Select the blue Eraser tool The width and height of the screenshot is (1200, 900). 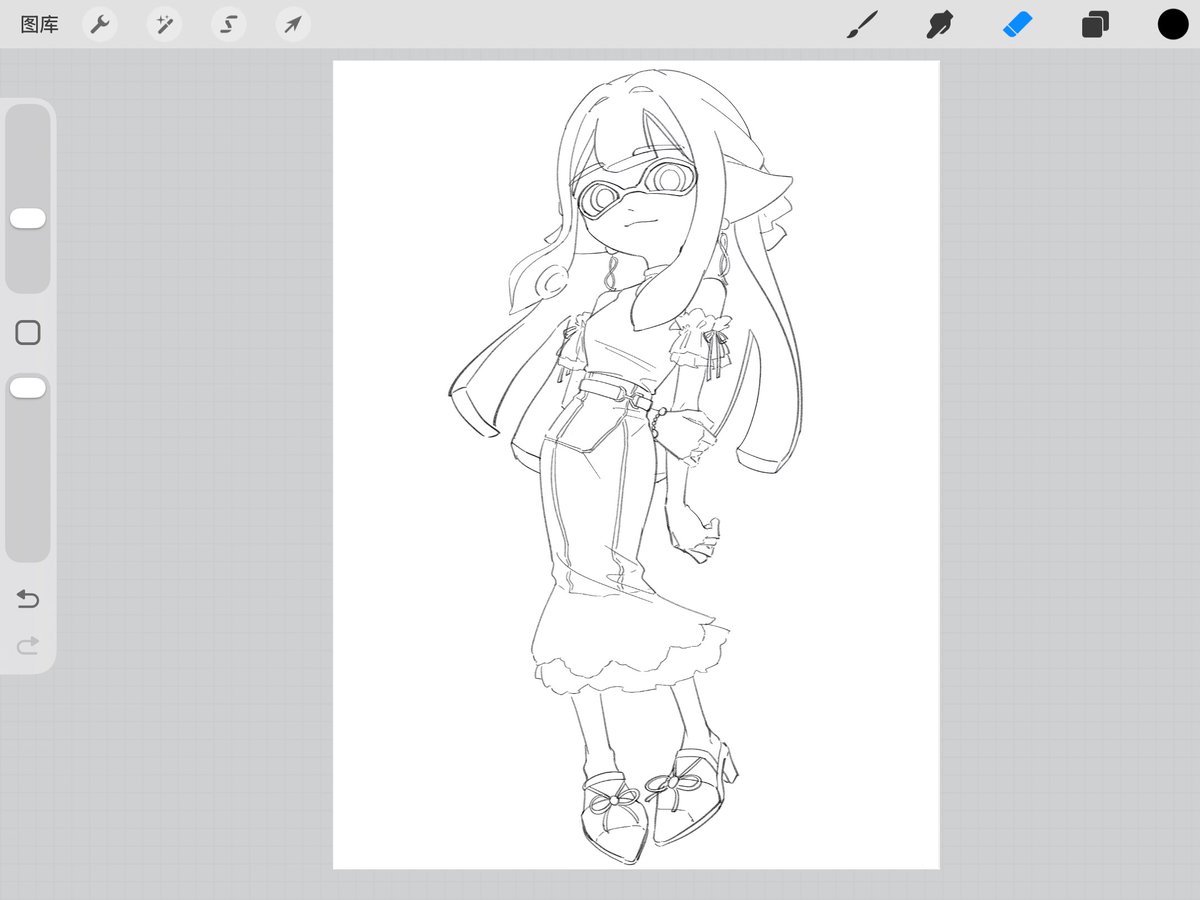coord(1017,24)
